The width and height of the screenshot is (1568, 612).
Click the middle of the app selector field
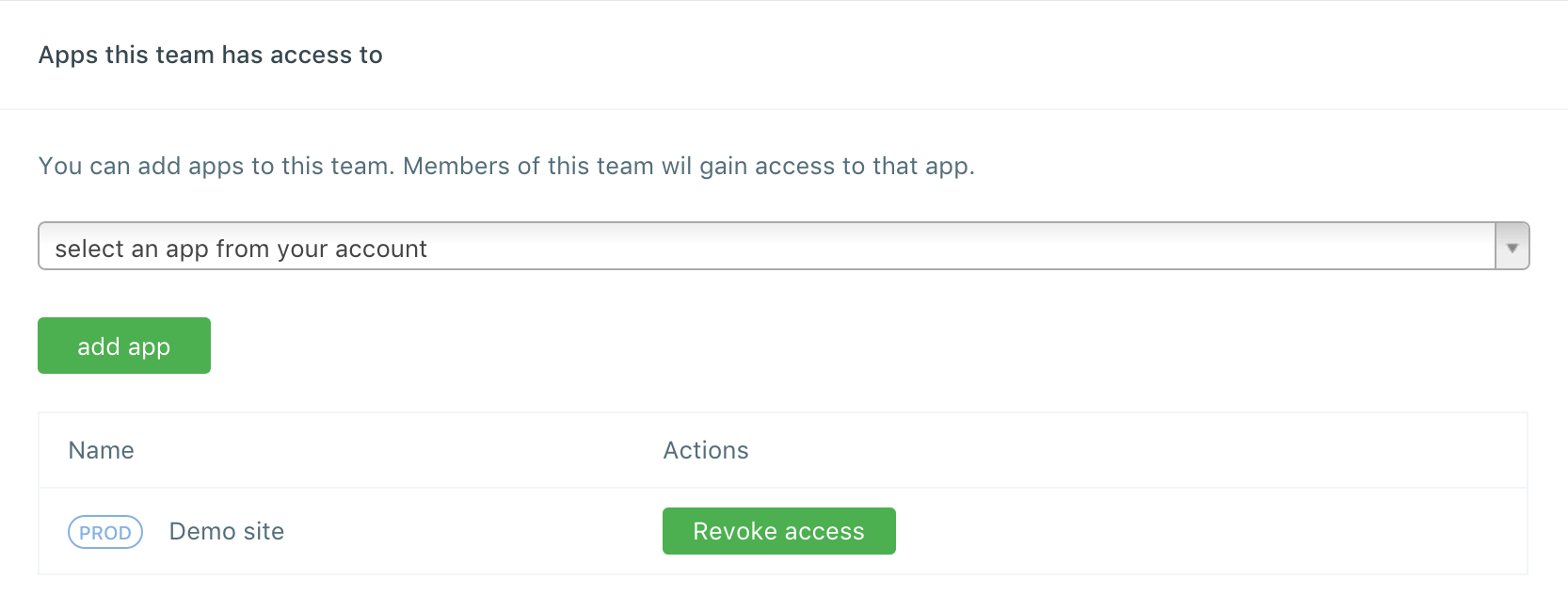766,247
